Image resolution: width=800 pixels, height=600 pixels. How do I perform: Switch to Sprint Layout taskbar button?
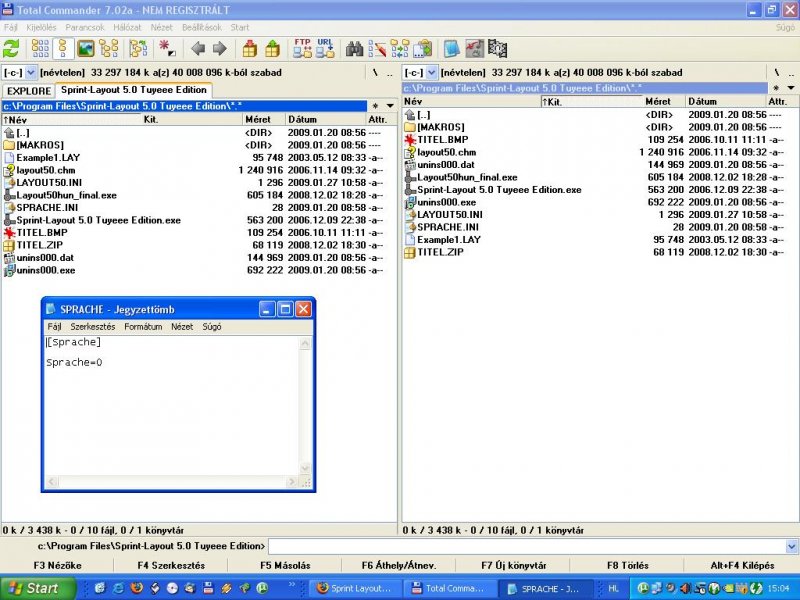click(356, 588)
